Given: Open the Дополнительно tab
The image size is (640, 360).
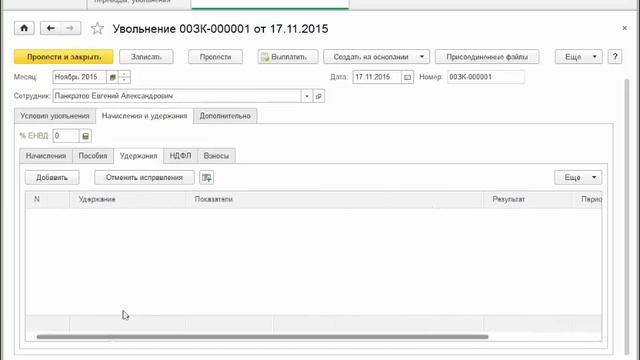Looking at the screenshot, I should pos(225,116).
